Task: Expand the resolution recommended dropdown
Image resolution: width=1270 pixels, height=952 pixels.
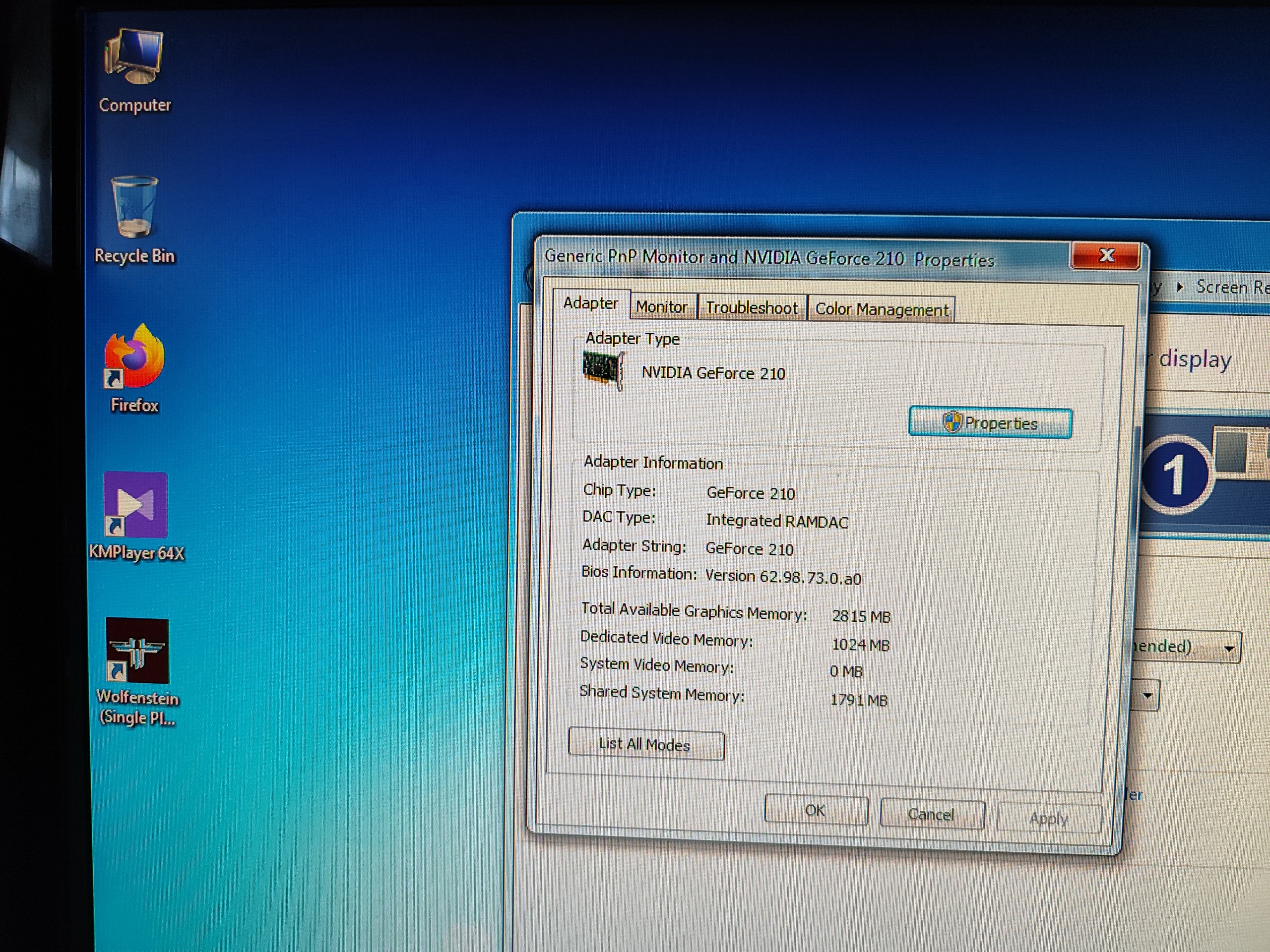Action: tap(1229, 649)
